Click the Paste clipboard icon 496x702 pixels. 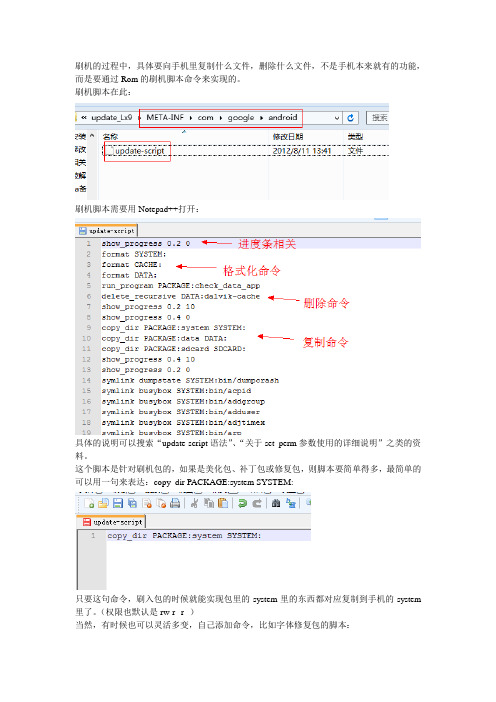click(223, 503)
